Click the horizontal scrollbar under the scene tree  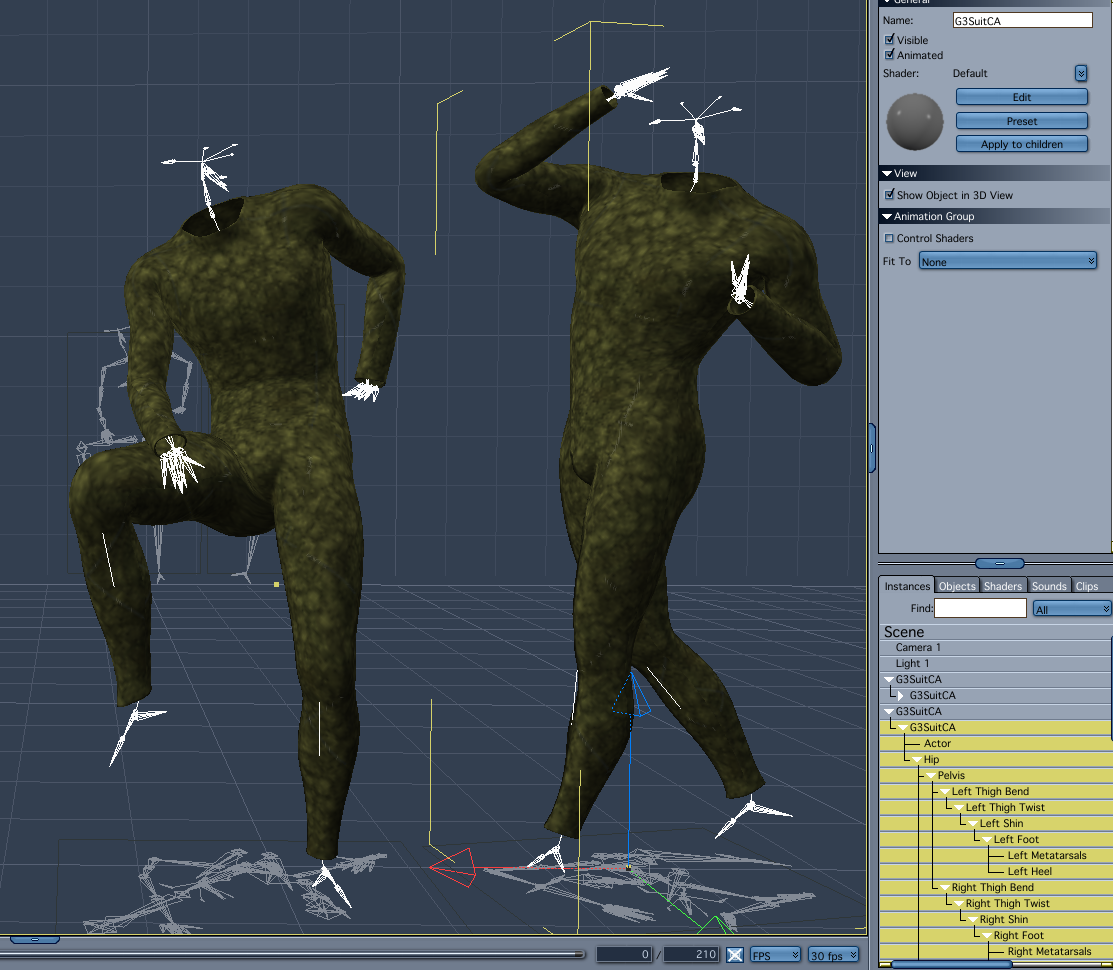point(951,964)
